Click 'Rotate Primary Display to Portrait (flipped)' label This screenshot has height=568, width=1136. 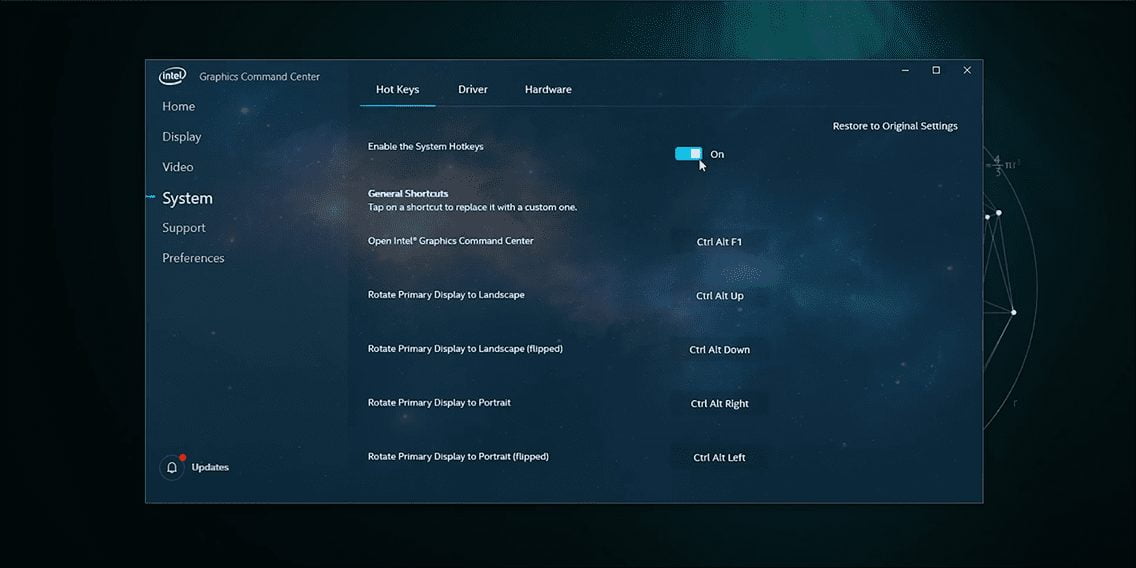[458, 457]
